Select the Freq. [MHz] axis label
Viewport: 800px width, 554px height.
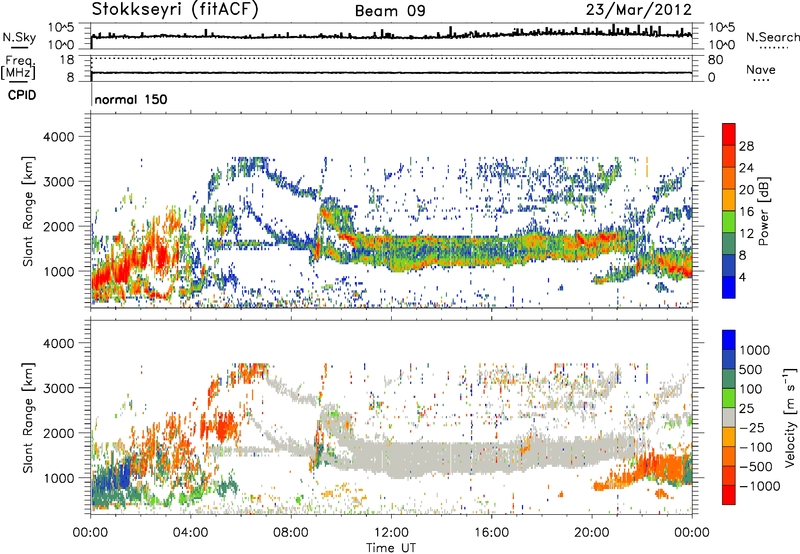click(x=19, y=67)
